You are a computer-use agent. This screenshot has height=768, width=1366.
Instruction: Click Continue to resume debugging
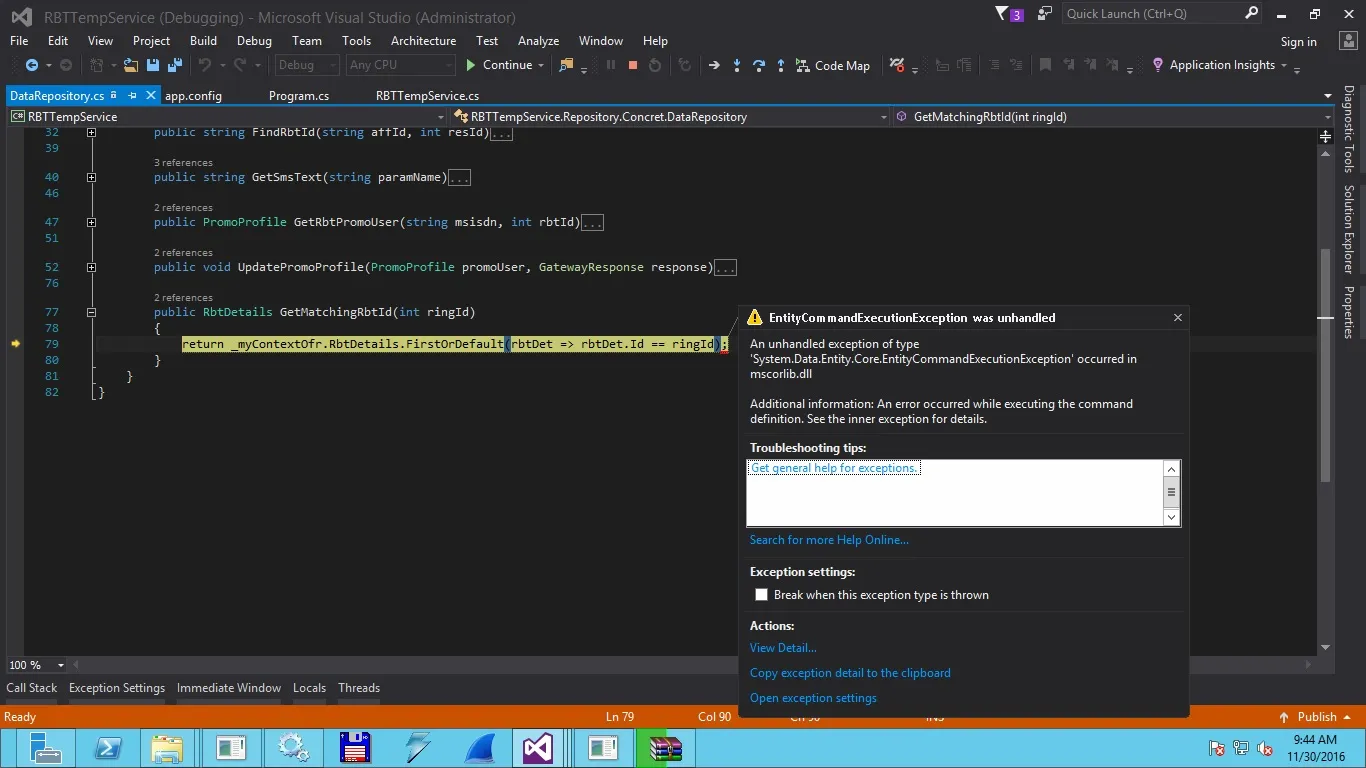tap(498, 65)
